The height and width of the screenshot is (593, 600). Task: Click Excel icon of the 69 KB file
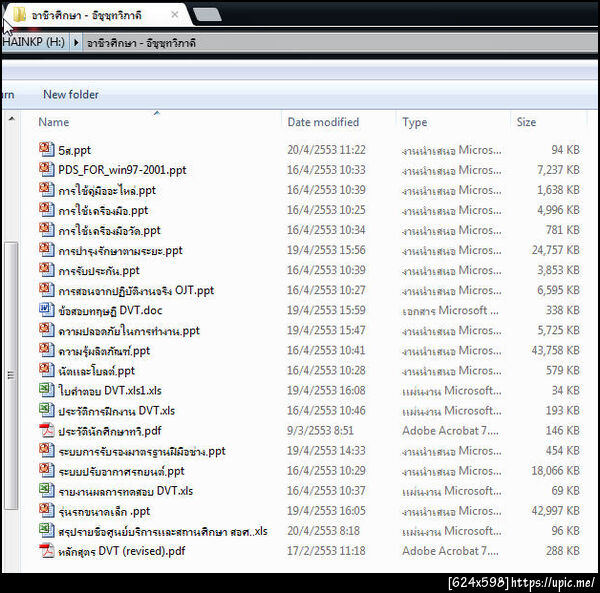point(47,490)
